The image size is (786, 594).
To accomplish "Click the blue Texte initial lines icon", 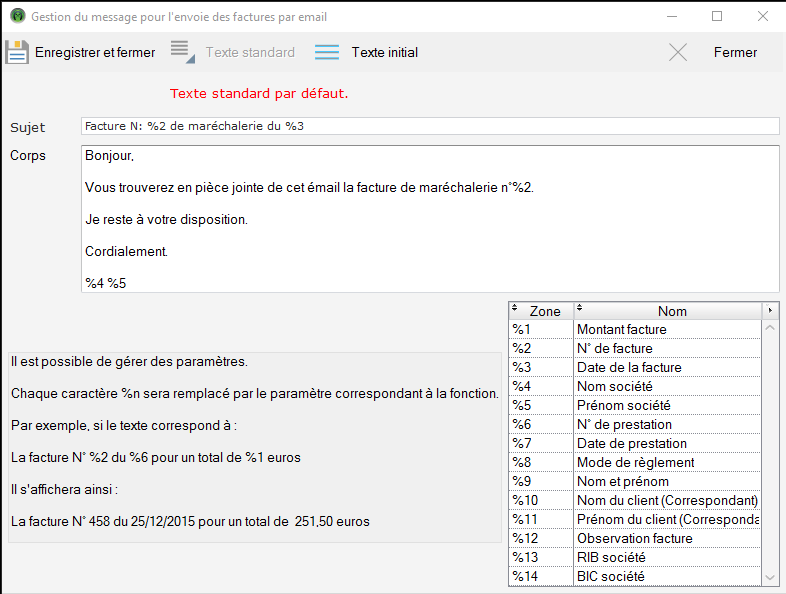I will click(327, 52).
